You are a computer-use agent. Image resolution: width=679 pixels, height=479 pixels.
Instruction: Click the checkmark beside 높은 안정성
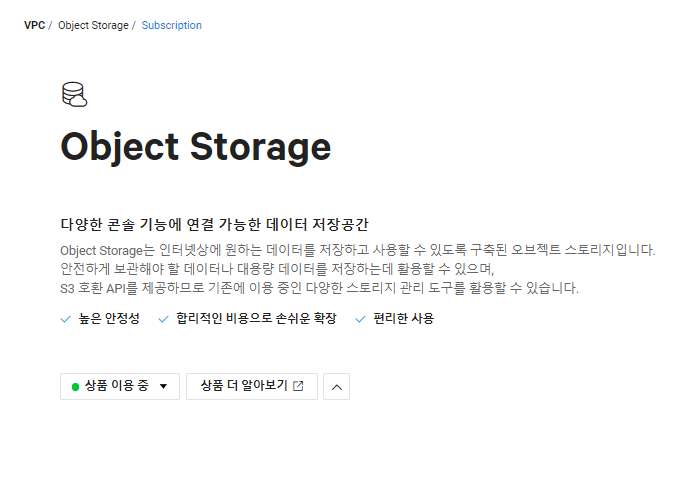click(66, 319)
